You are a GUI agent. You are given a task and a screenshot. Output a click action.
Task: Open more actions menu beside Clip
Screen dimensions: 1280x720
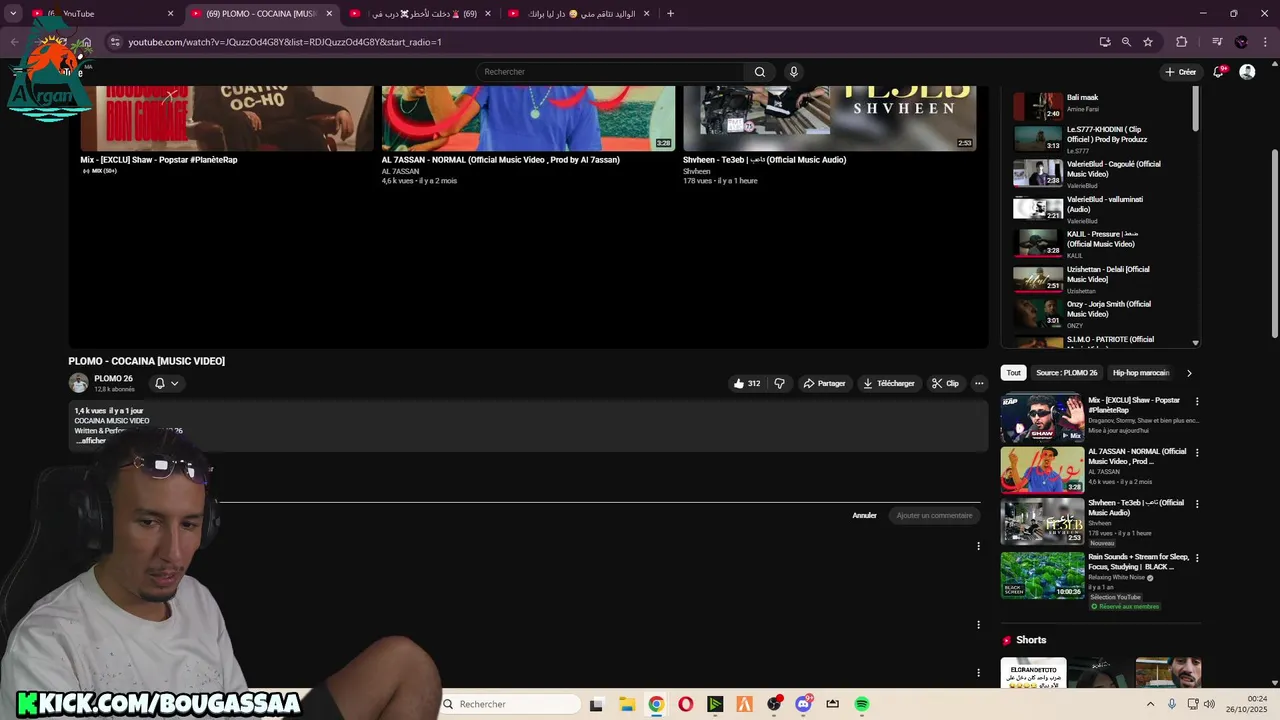click(x=979, y=383)
